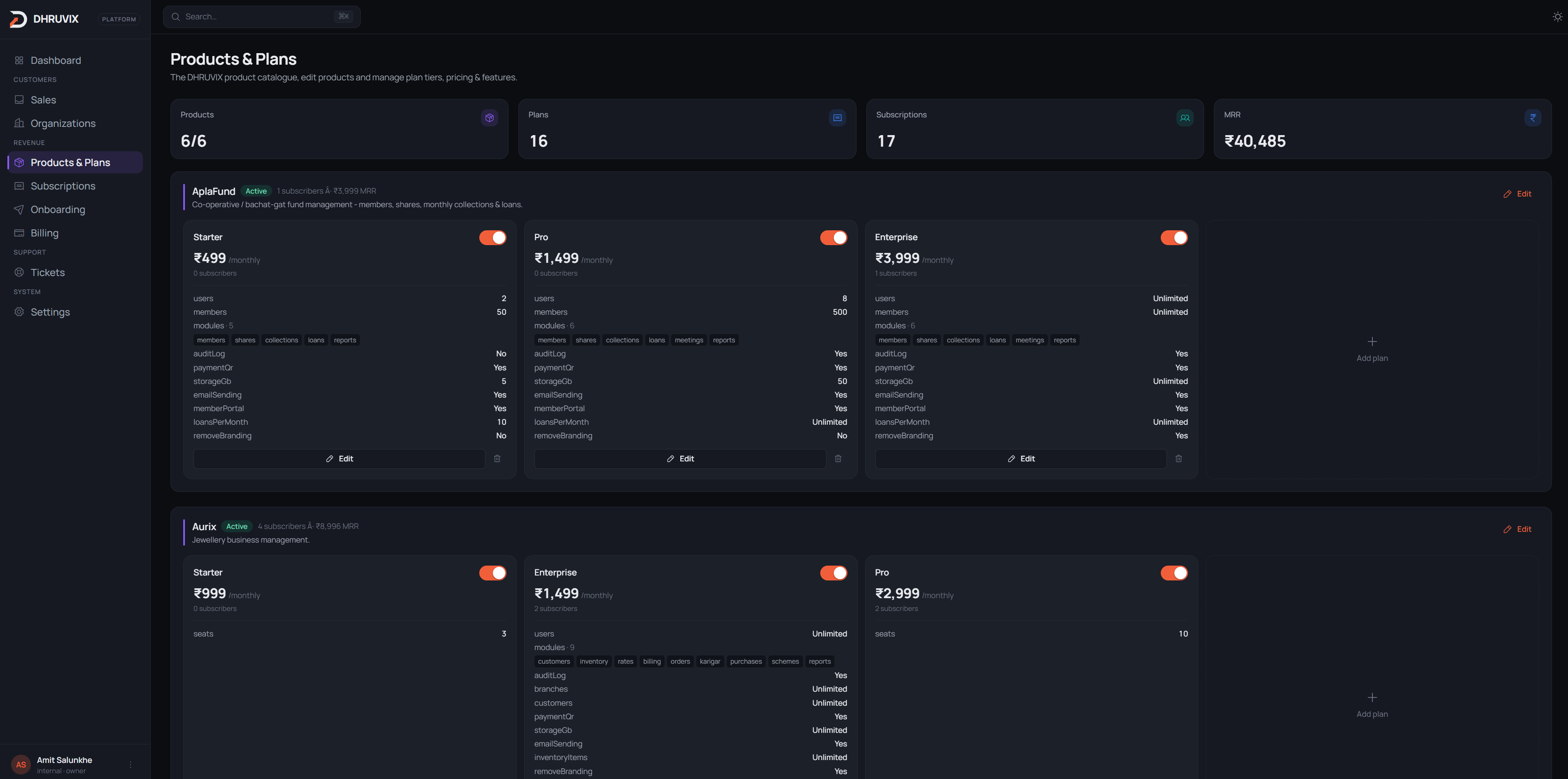Focus the Search input field
Viewport: 1568px width, 779px height.
pos(262,16)
